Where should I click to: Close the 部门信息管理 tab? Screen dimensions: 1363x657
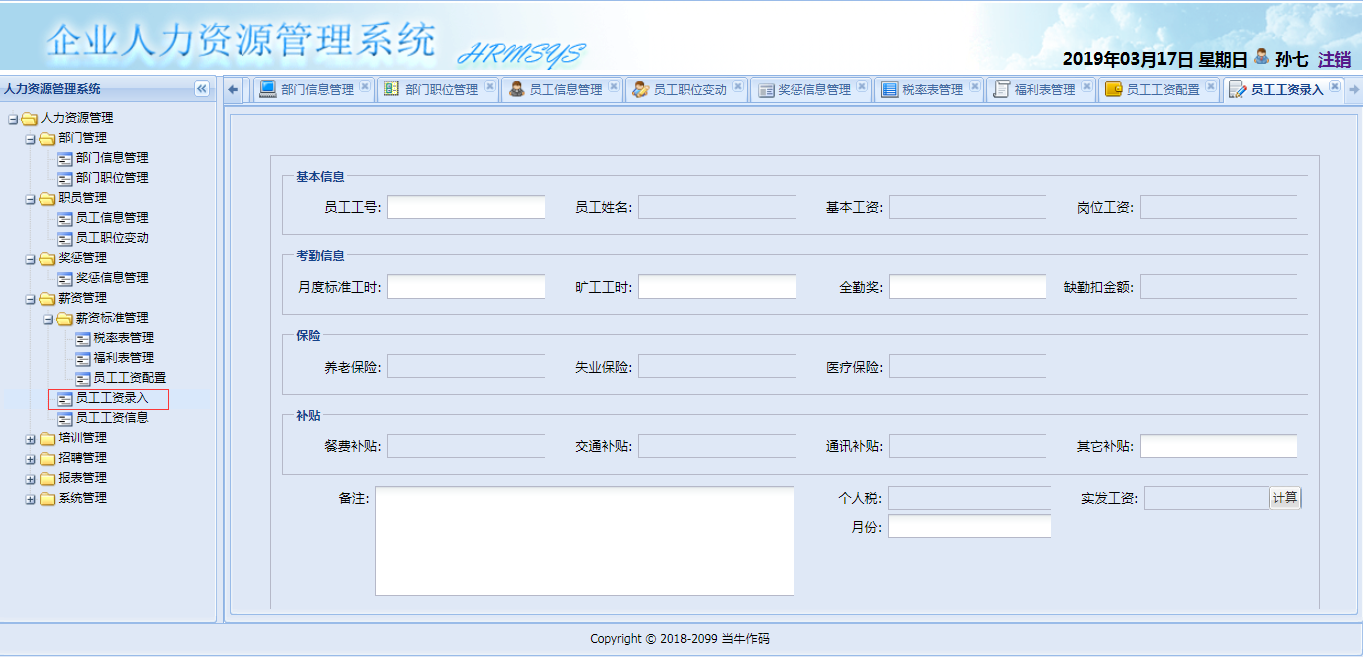[x=365, y=87]
